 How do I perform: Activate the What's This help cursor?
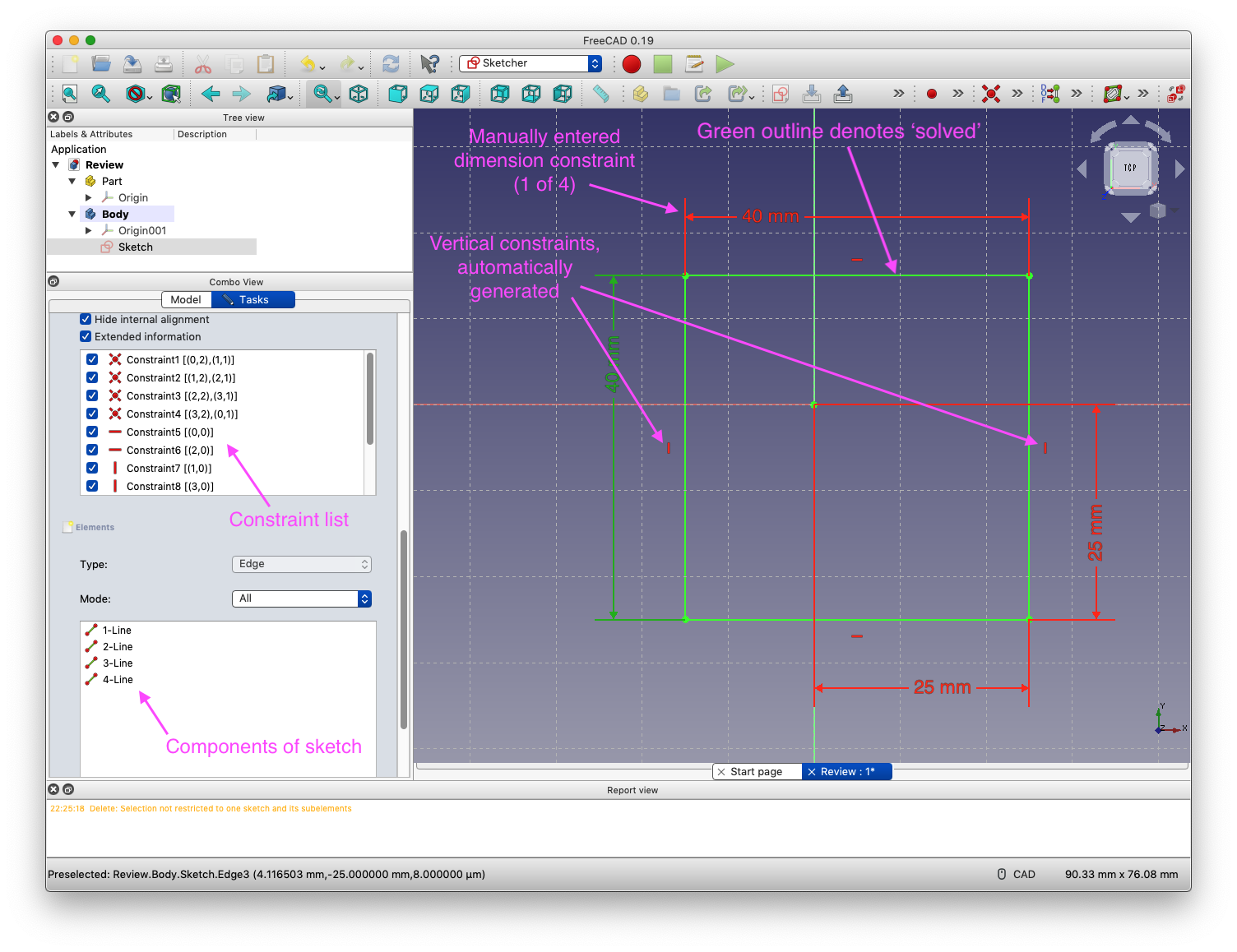point(429,63)
